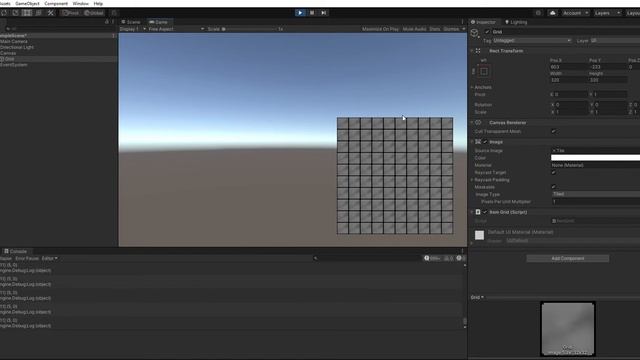The image size is (640, 360).
Task: Open the Window menu
Action: point(80,3)
